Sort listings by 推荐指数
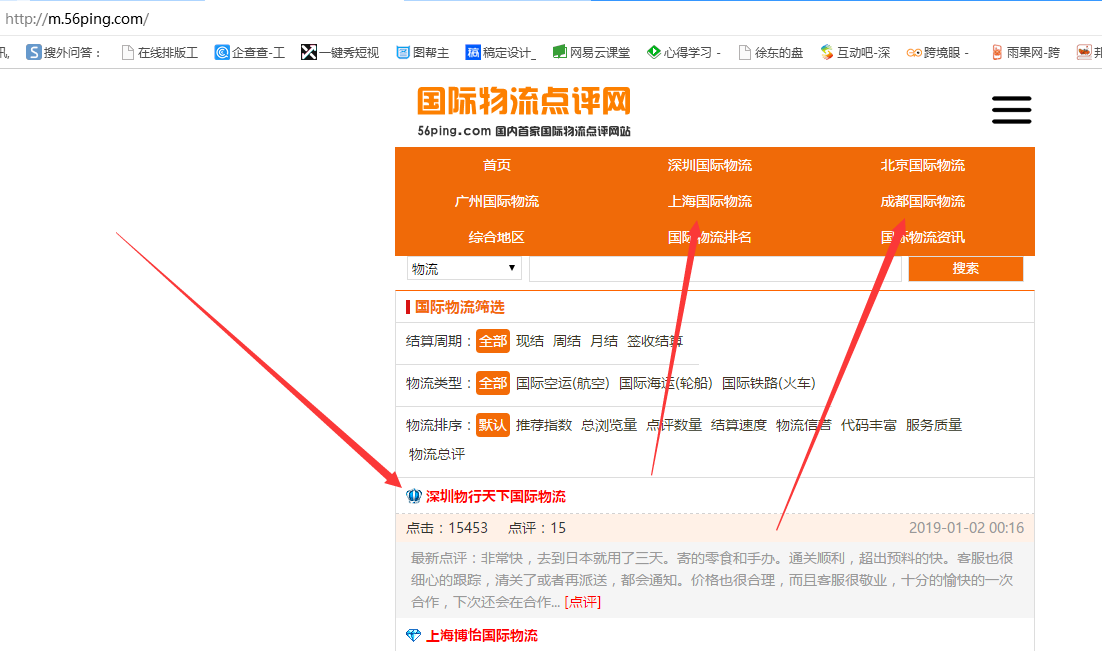The height and width of the screenshot is (651, 1102). (544, 425)
